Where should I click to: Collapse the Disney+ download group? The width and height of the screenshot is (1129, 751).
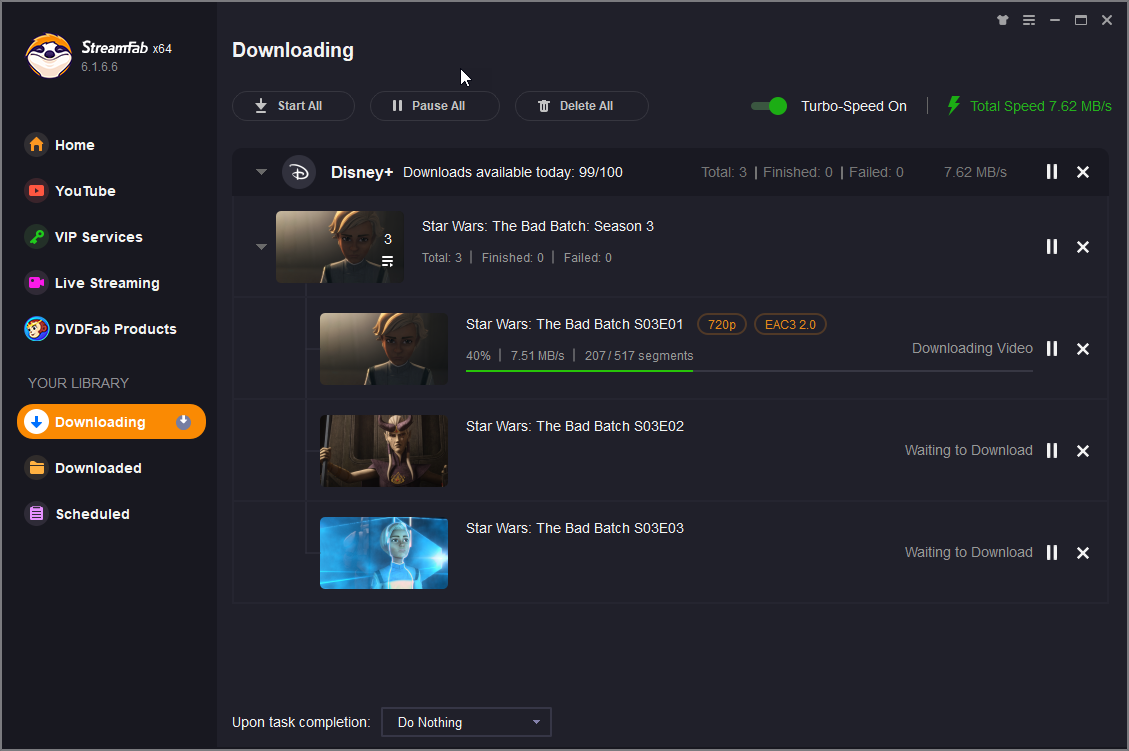261,172
